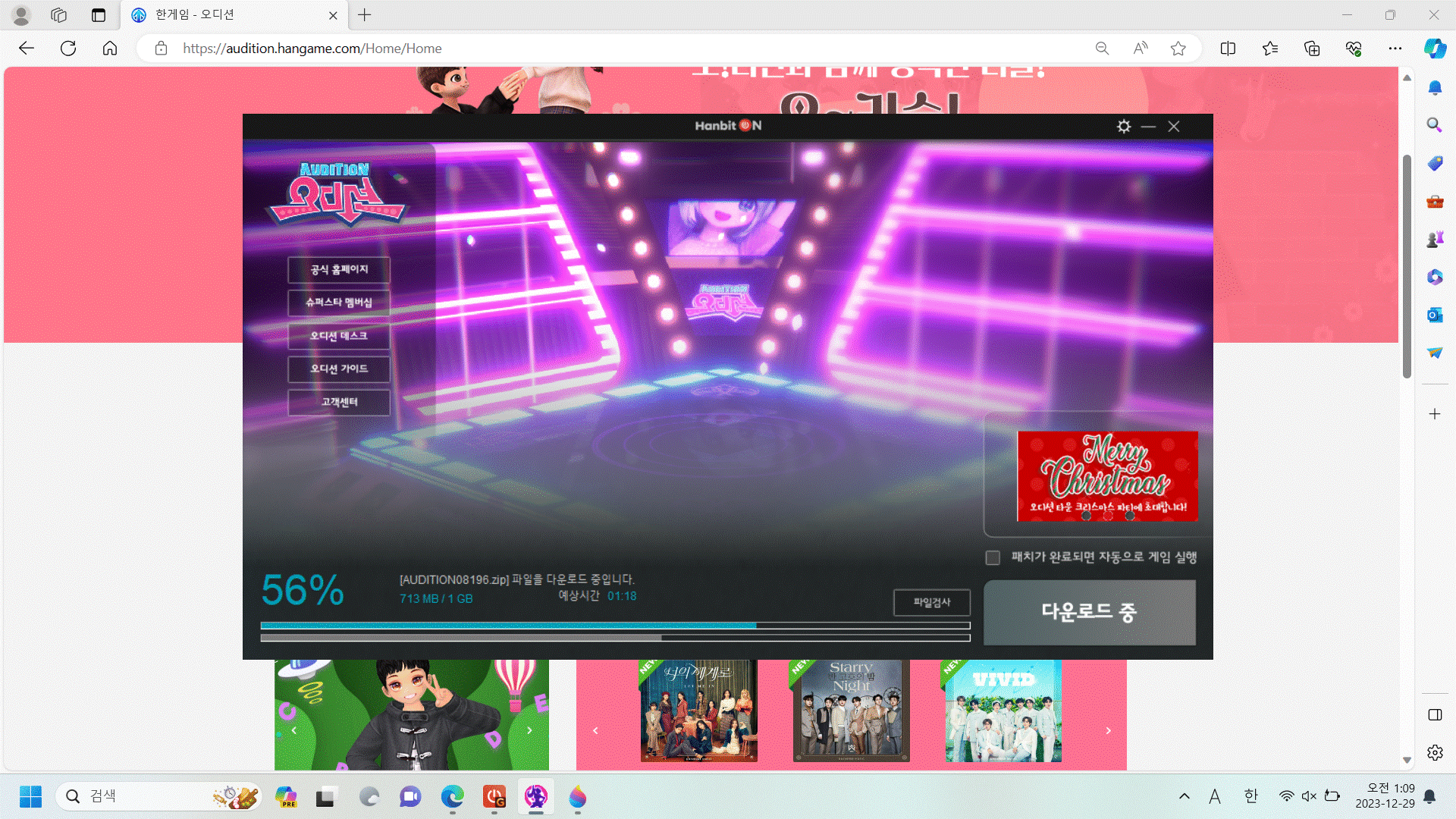1456x819 pixels.
Task: Add a sidebar app with plus
Action: coord(1435,414)
